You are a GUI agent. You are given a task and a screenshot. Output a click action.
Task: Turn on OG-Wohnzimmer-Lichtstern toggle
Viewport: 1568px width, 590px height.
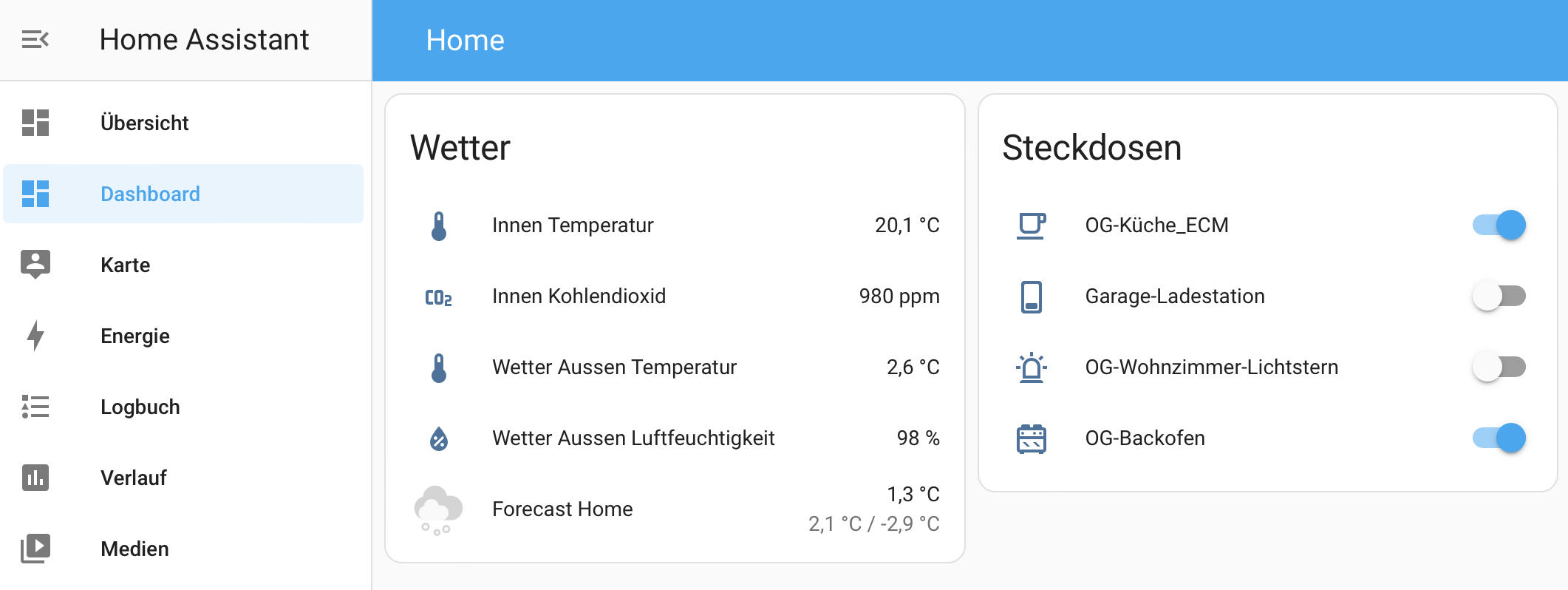coord(1499,367)
